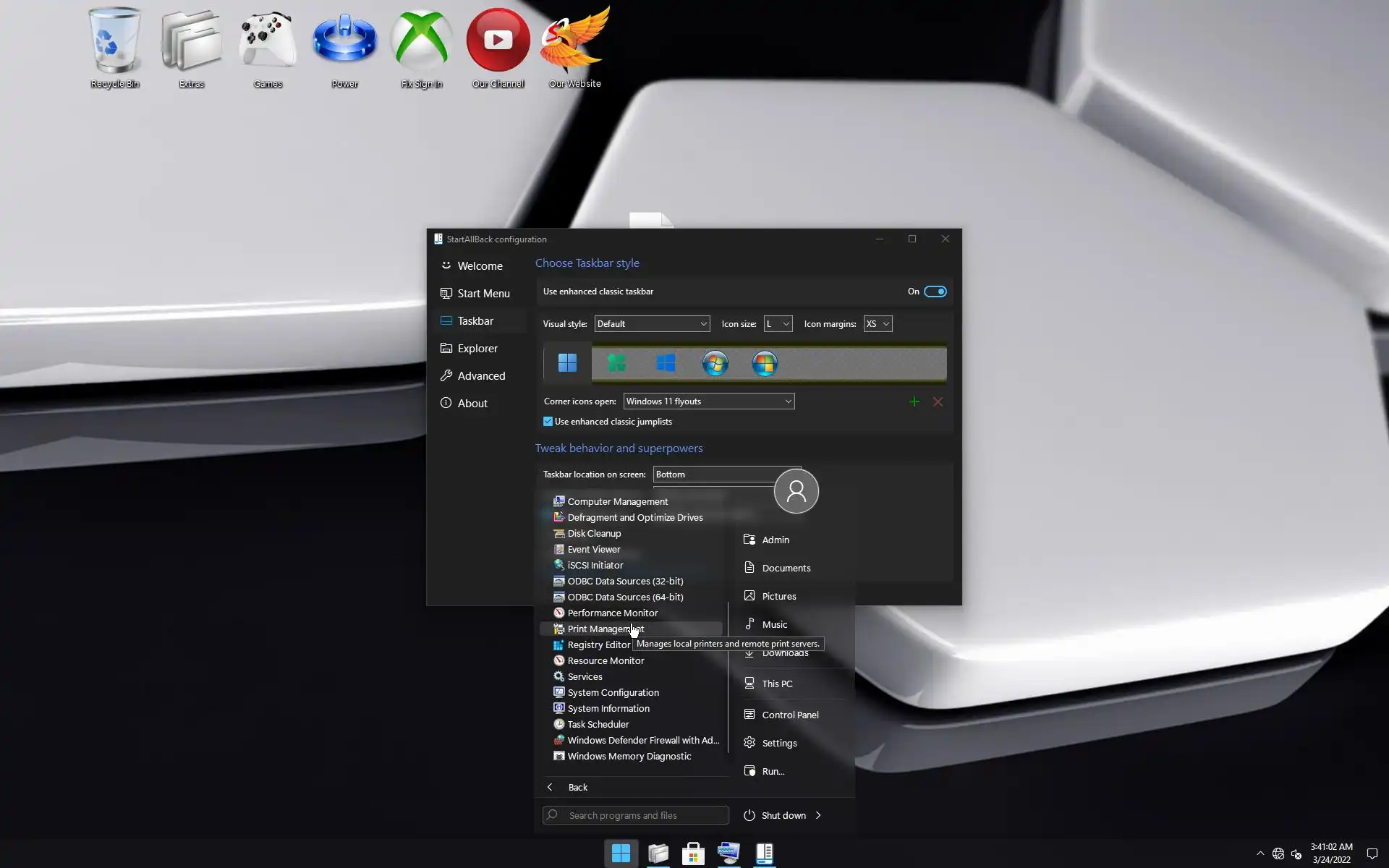Expand Icon margins combo box

click(877, 324)
